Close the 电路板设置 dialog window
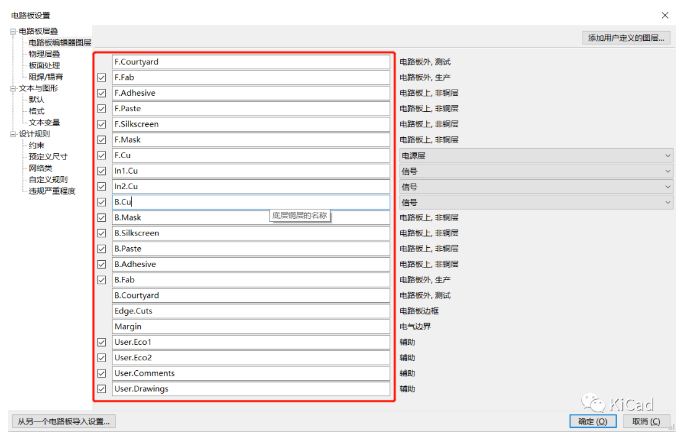The image size is (687, 447). [x=666, y=14]
